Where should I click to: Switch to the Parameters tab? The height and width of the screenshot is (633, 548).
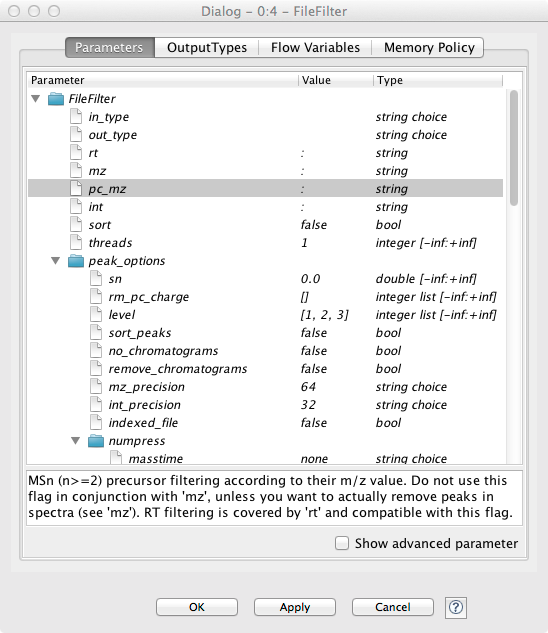pyautogui.click(x=109, y=48)
